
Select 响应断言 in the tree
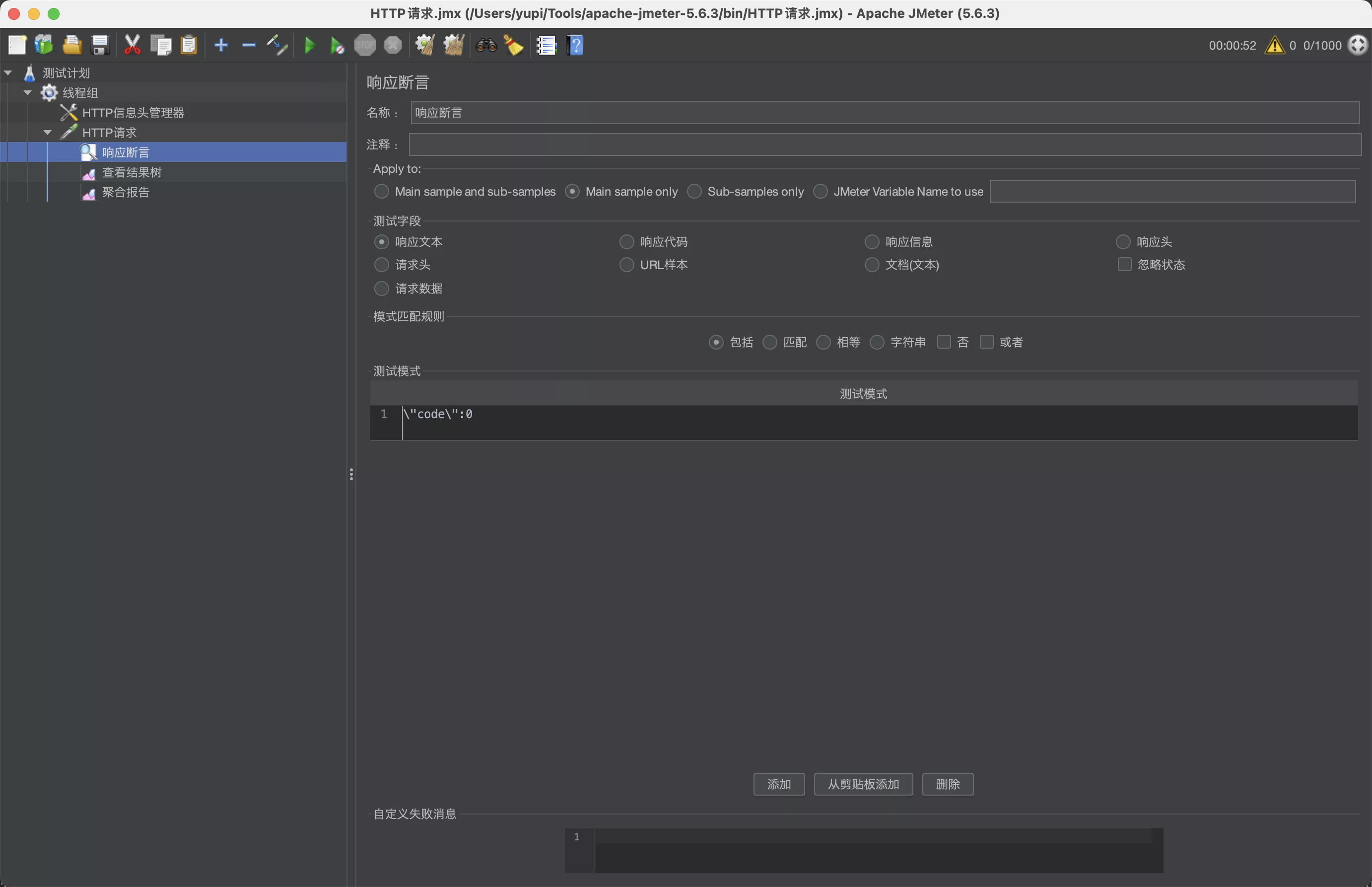click(x=126, y=152)
